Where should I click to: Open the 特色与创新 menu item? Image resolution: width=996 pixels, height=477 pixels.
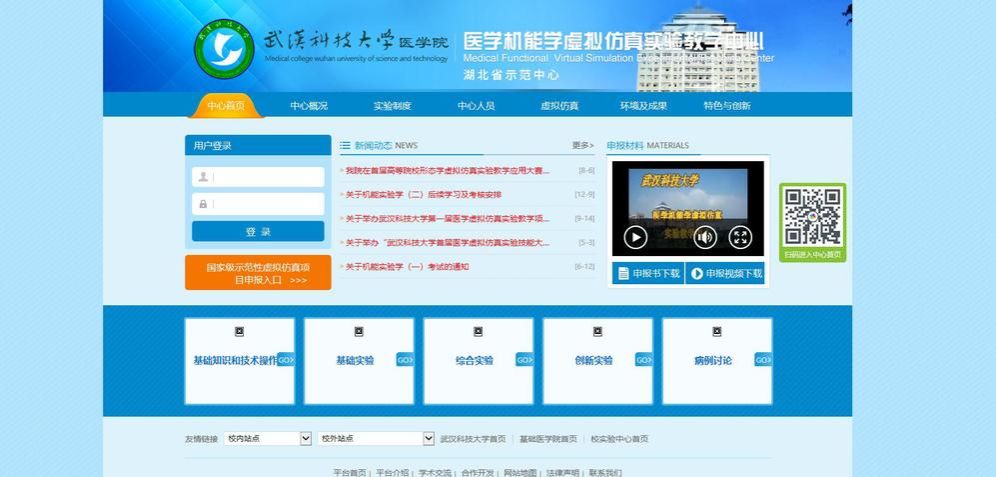[727, 106]
